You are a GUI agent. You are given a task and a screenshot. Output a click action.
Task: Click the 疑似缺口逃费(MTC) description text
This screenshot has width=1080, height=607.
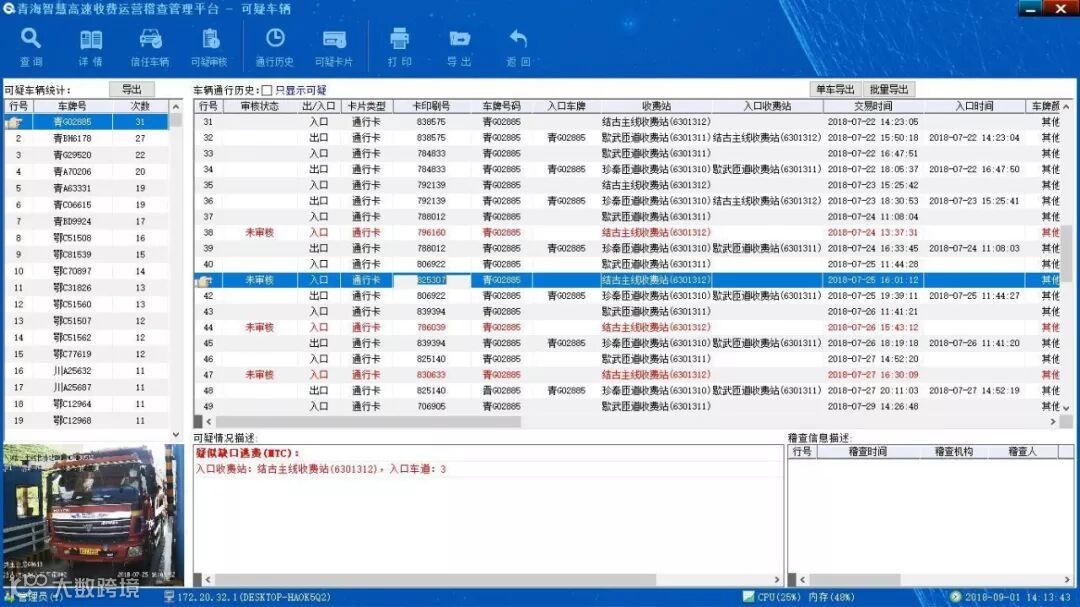[x=248, y=453]
